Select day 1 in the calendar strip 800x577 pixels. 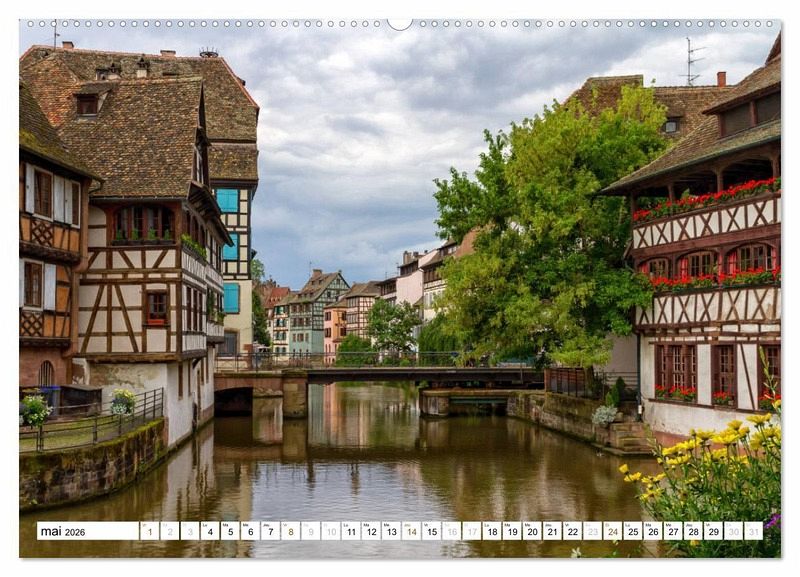[149, 531]
